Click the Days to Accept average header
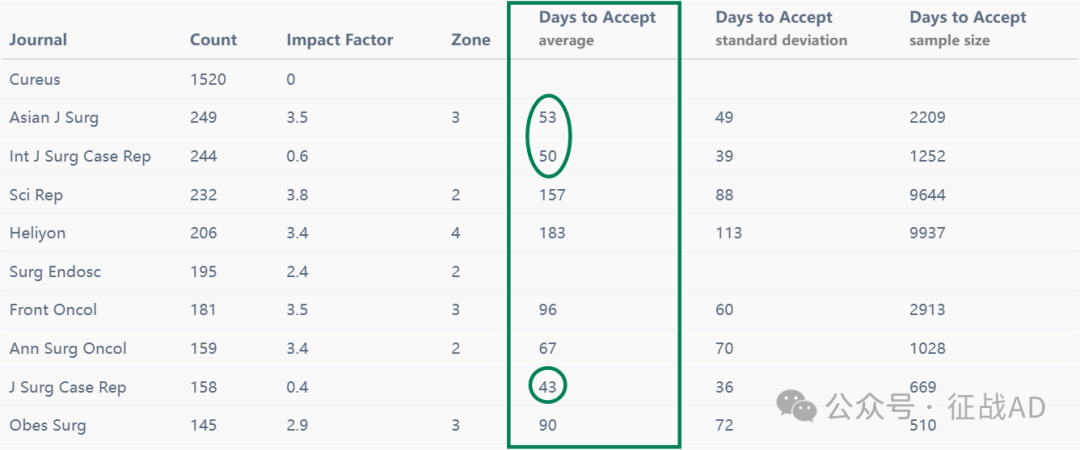The image size is (1080, 450). click(x=597, y=28)
